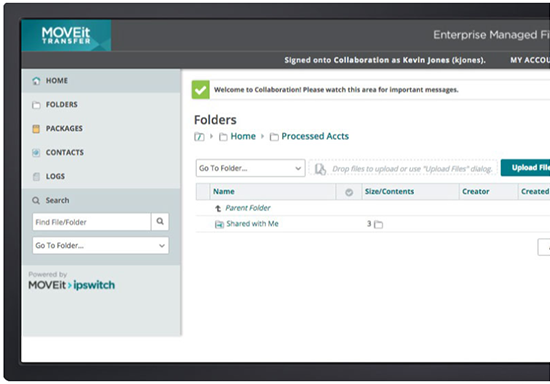Open the Processed Accts breadcrumb link
550x384 pixels.
[x=315, y=136]
